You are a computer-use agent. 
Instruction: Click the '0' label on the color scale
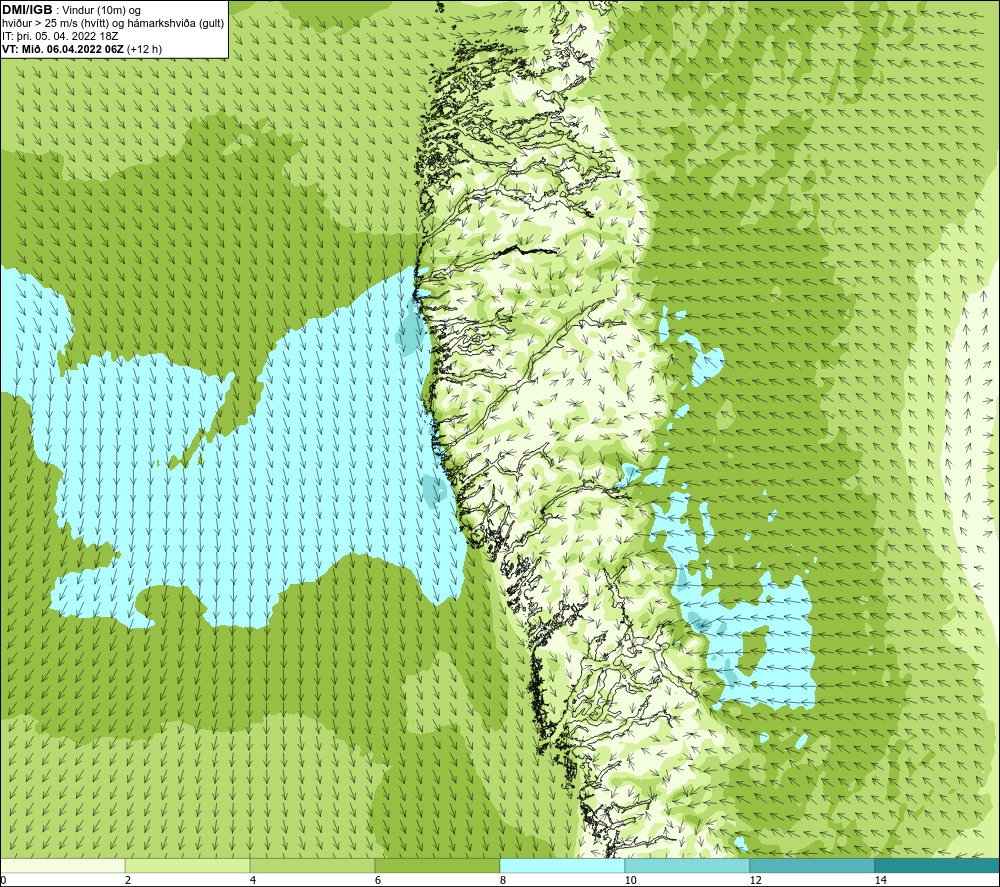3,880
